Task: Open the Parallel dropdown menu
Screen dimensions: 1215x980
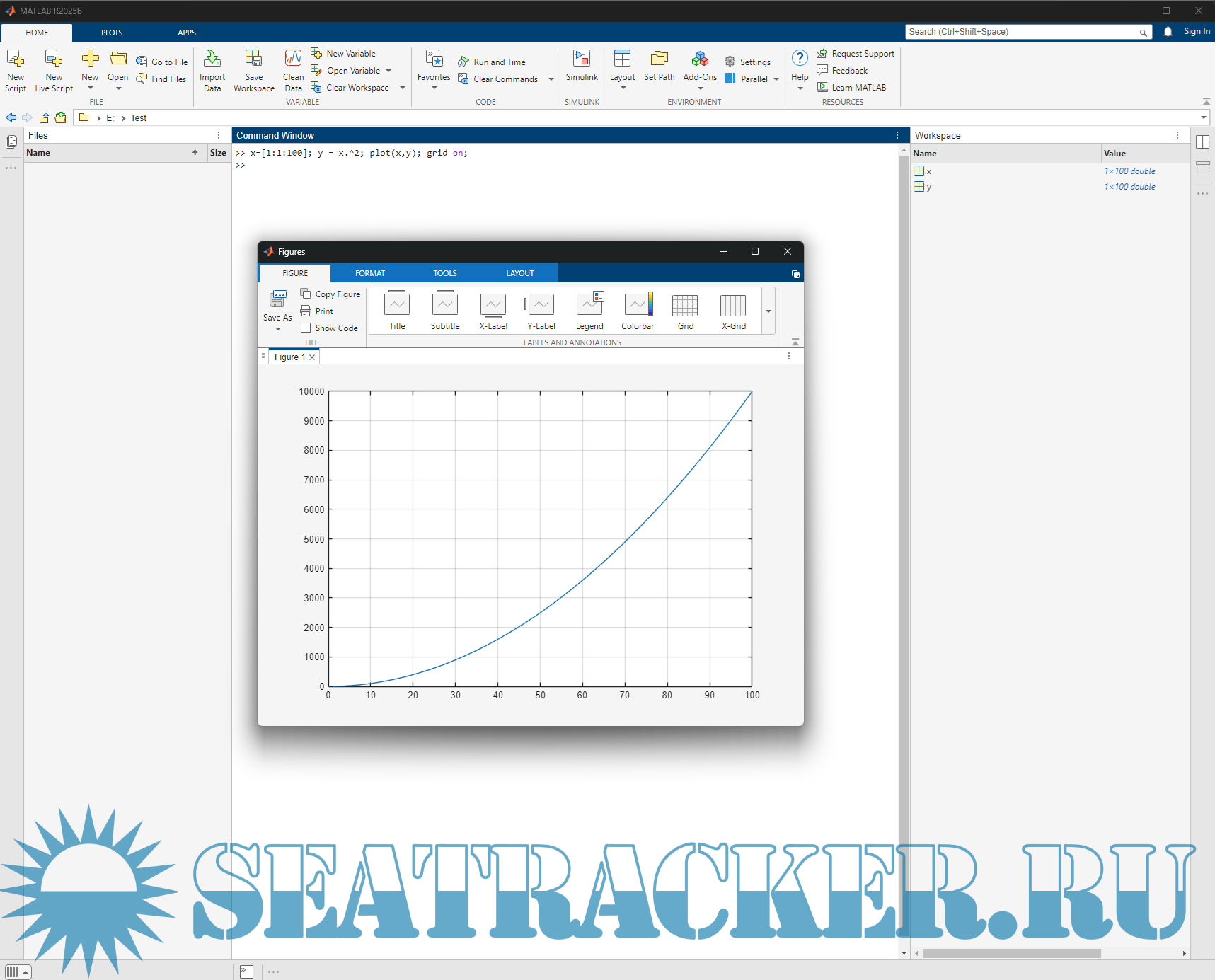Action: pyautogui.click(x=776, y=79)
